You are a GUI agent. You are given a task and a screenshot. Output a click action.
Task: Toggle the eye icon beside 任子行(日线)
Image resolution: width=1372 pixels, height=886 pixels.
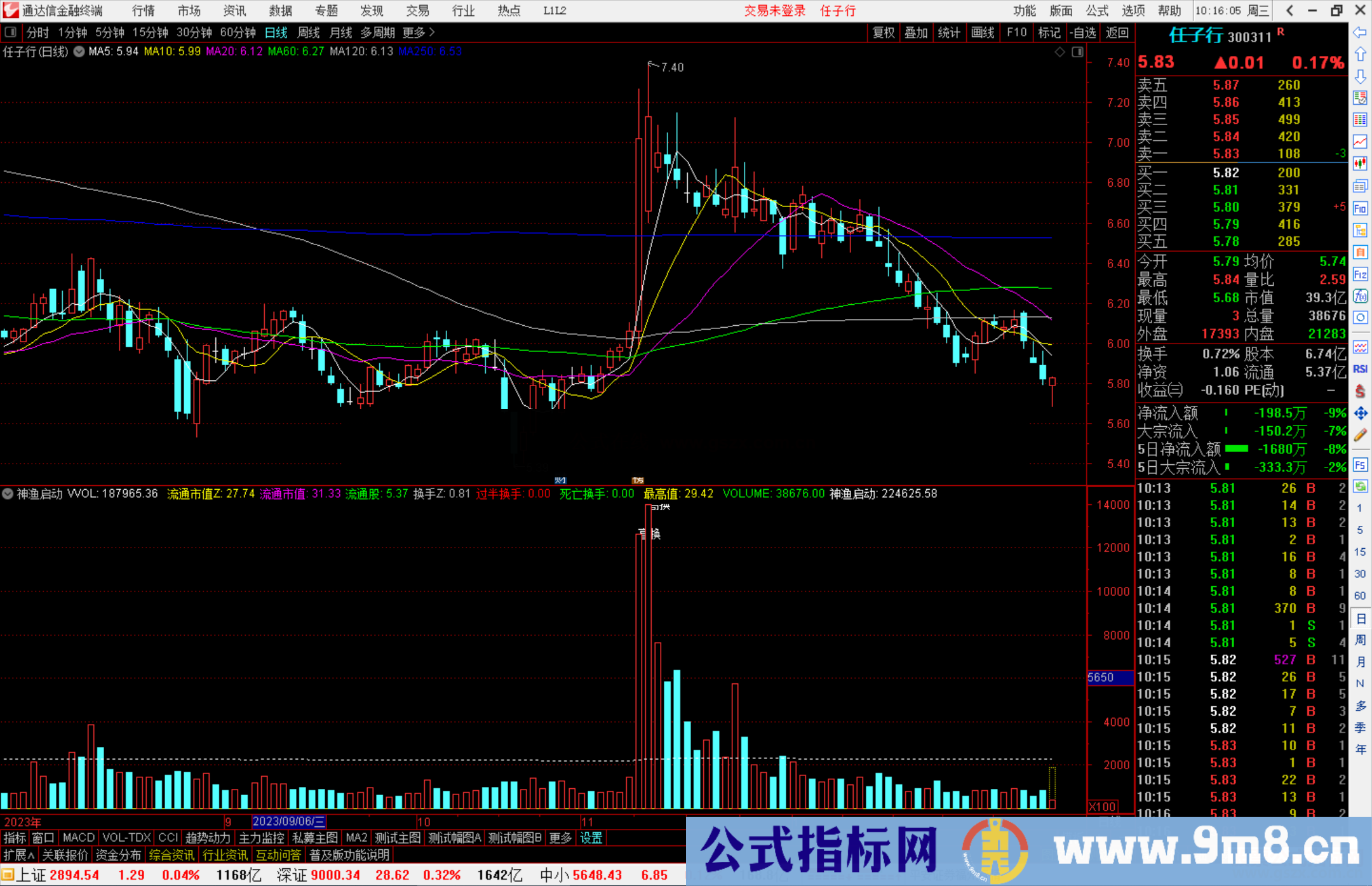click(79, 52)
